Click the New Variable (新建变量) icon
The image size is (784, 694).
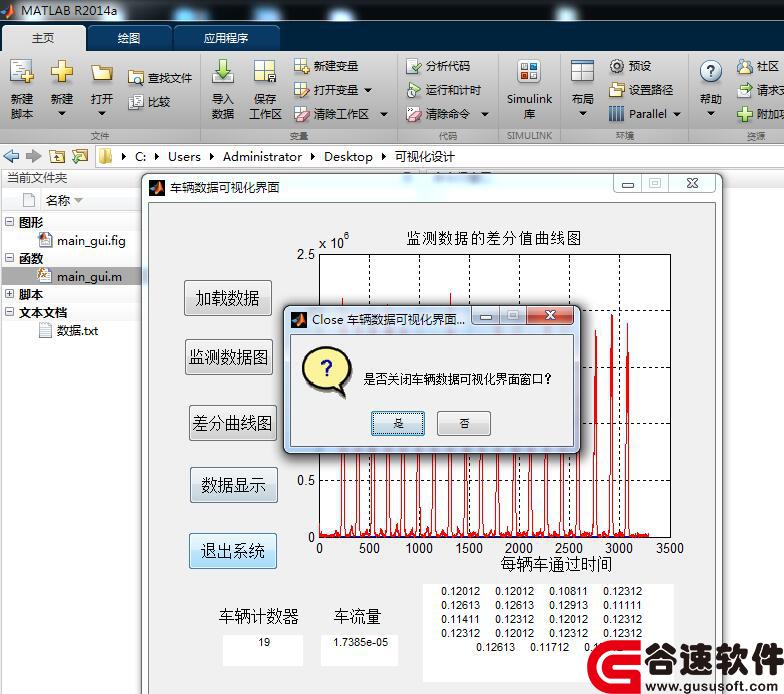tap(302, 66)
